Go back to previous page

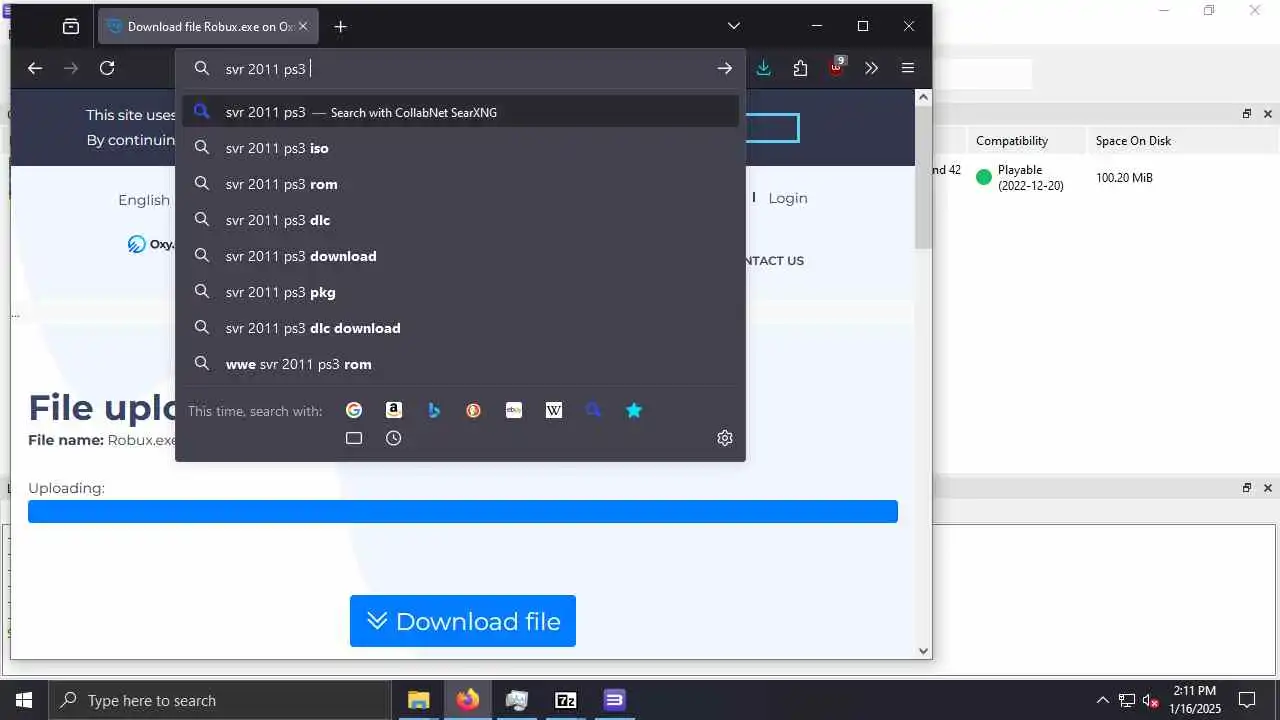(x=35, y=68)
